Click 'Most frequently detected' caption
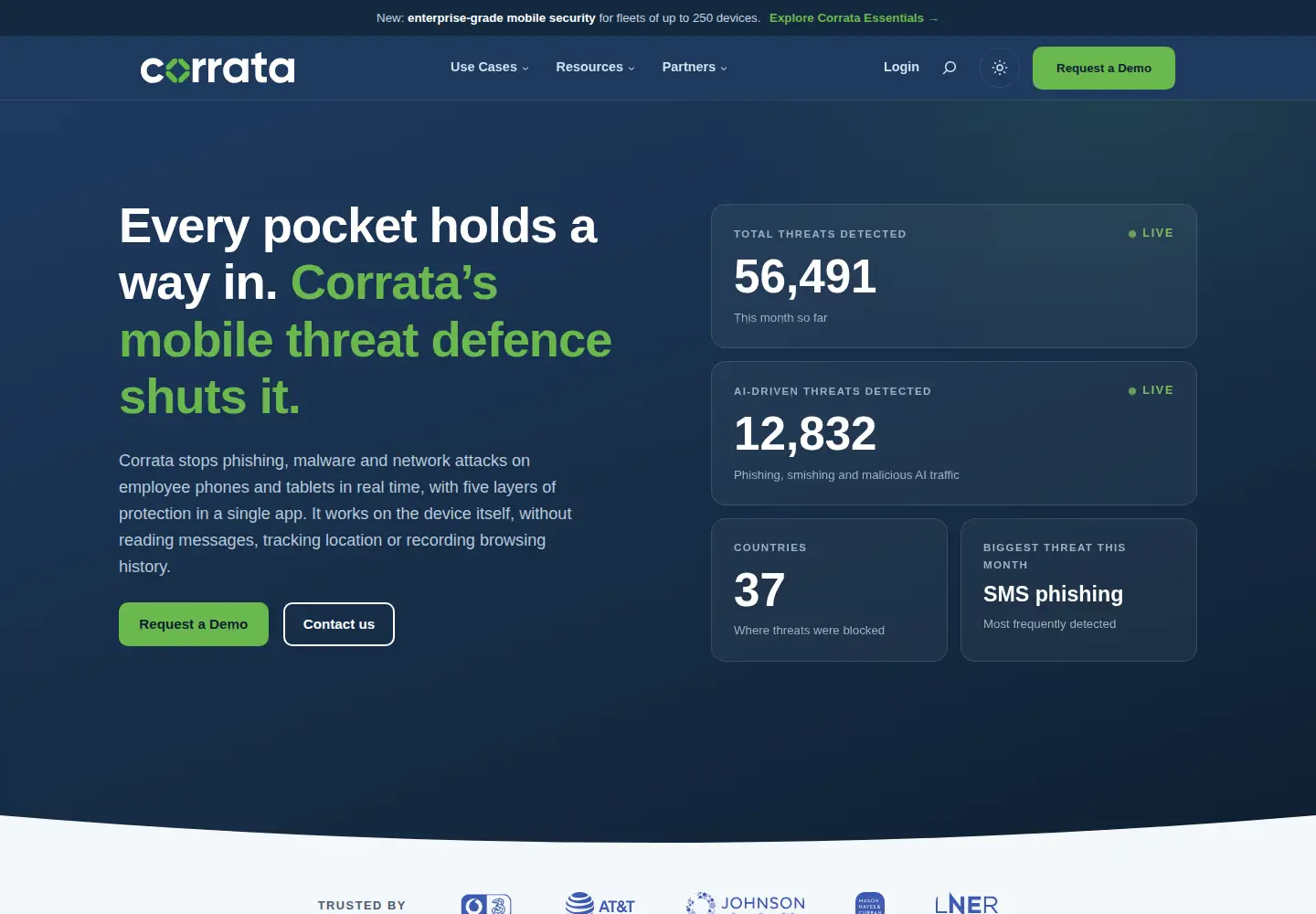Viewport: 1316px width, 914px height. (x=1049, y=624)
